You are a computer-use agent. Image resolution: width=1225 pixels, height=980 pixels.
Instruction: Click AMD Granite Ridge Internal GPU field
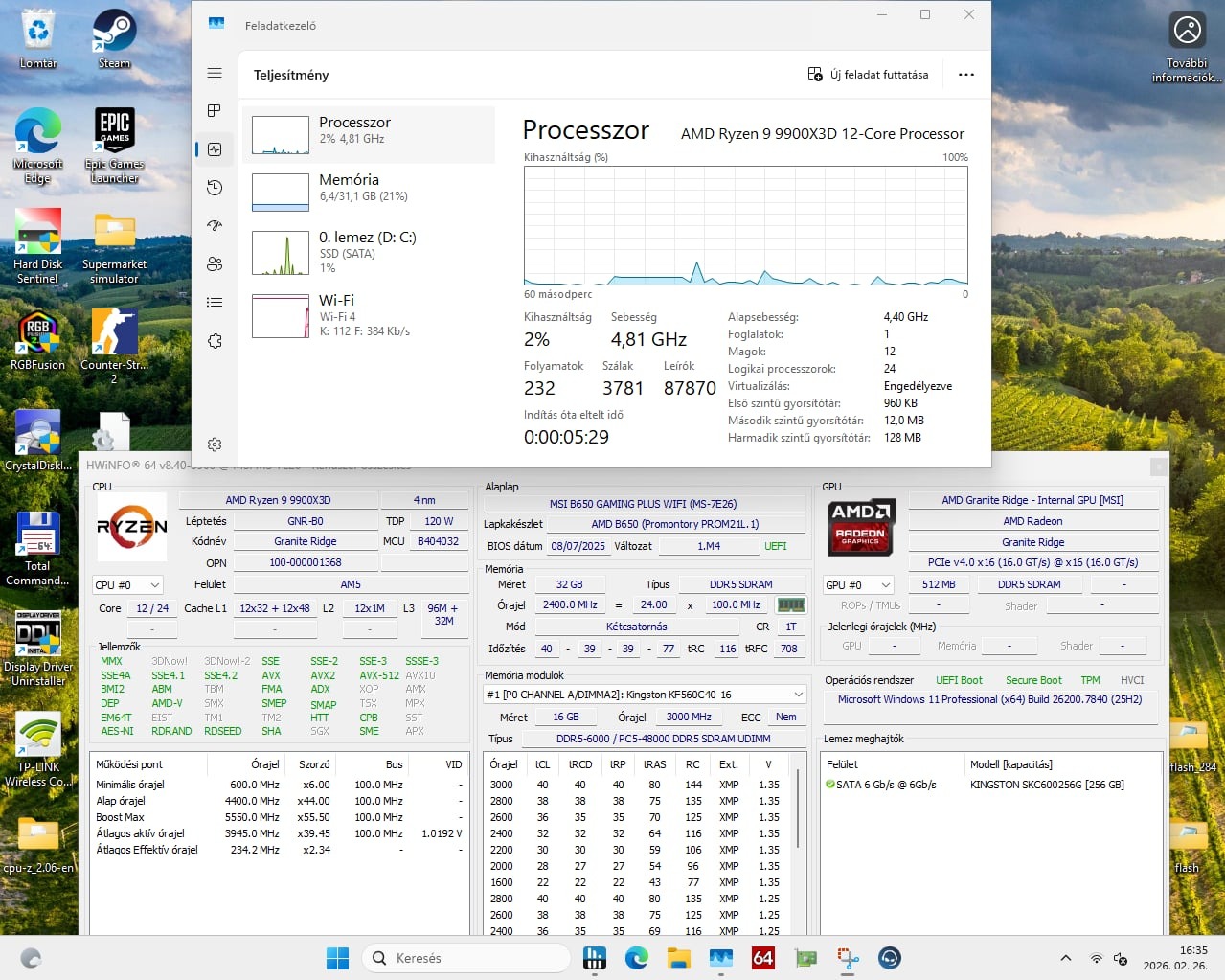point(1032,500)
